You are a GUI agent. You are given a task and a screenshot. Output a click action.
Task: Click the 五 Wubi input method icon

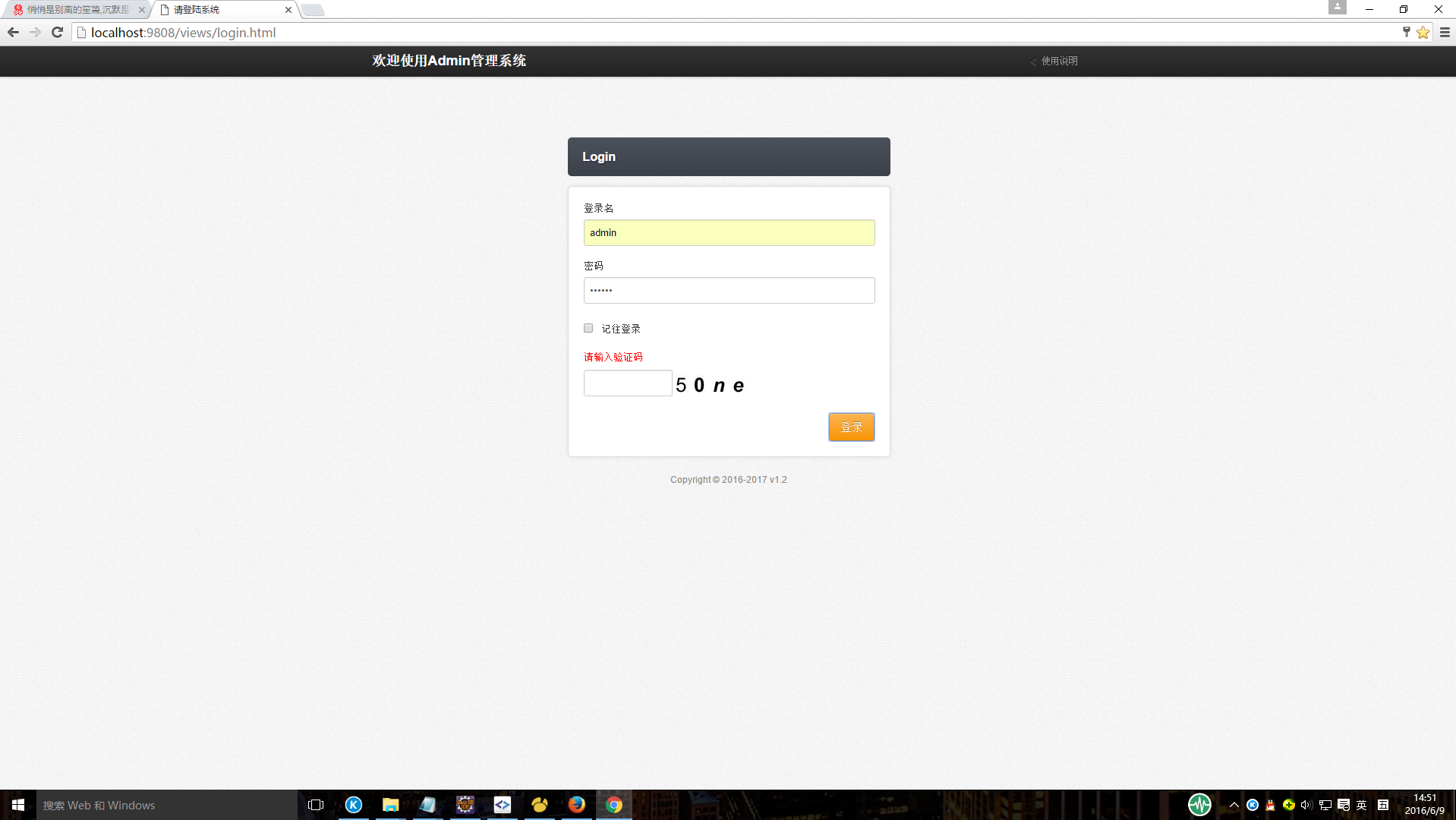click(1383, 805)
